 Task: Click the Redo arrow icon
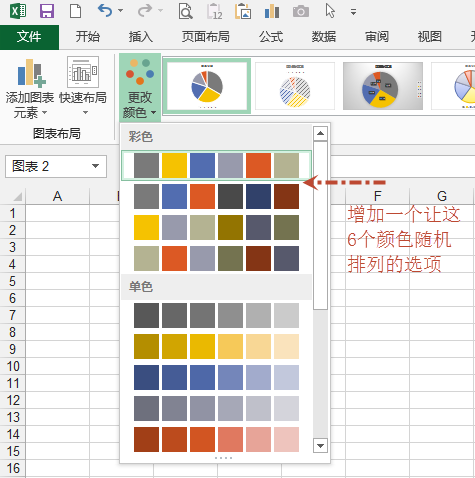pos(145,11)
